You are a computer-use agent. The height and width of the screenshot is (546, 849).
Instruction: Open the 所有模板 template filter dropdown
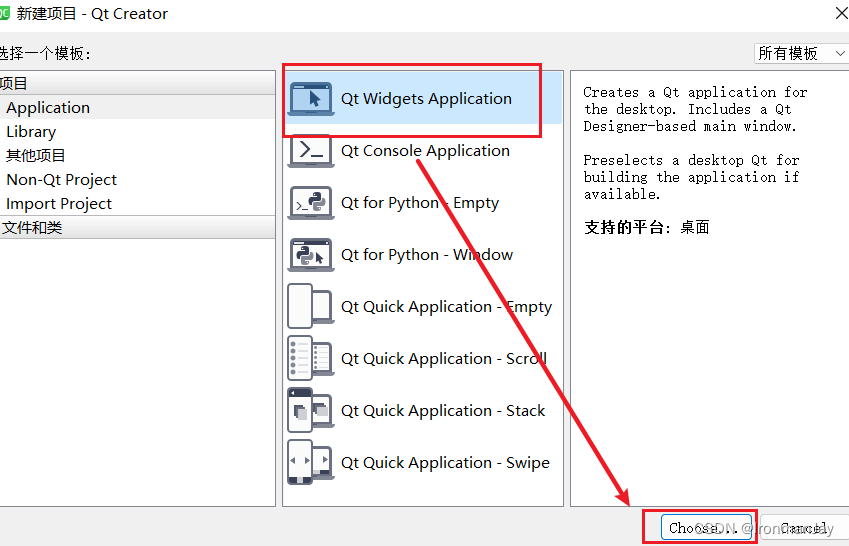click(x=801, y=53)
